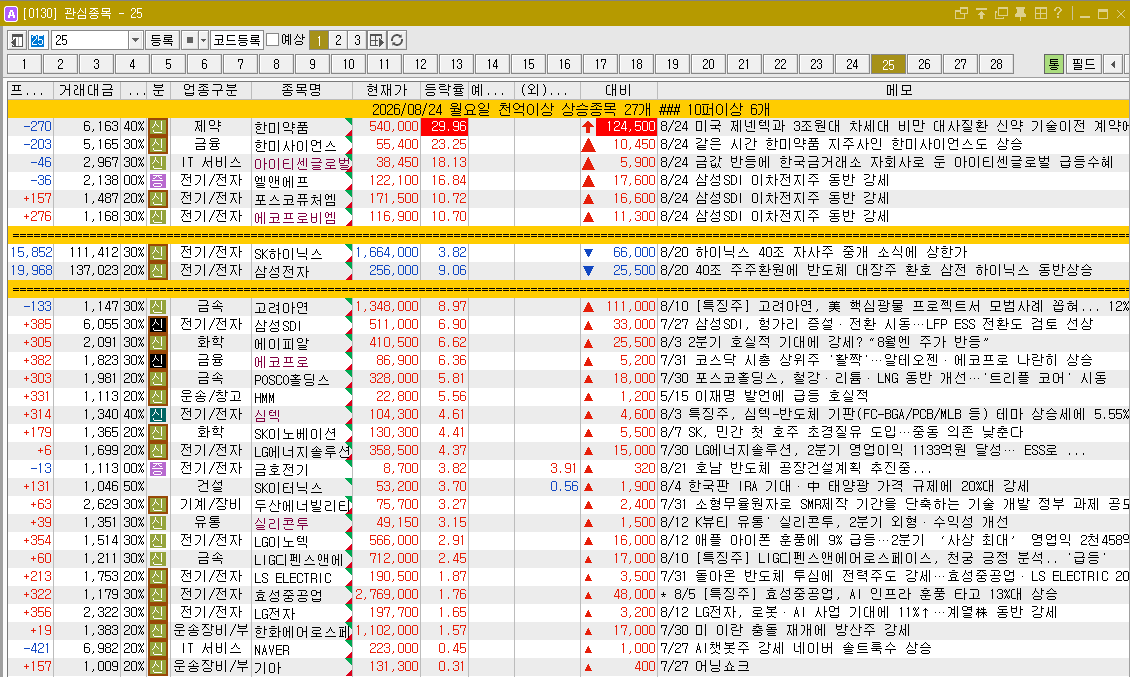This screenshot has height=677, width=1130.
Task: Select the 에코프로비엠 stock name
Action: coord(295,217)
